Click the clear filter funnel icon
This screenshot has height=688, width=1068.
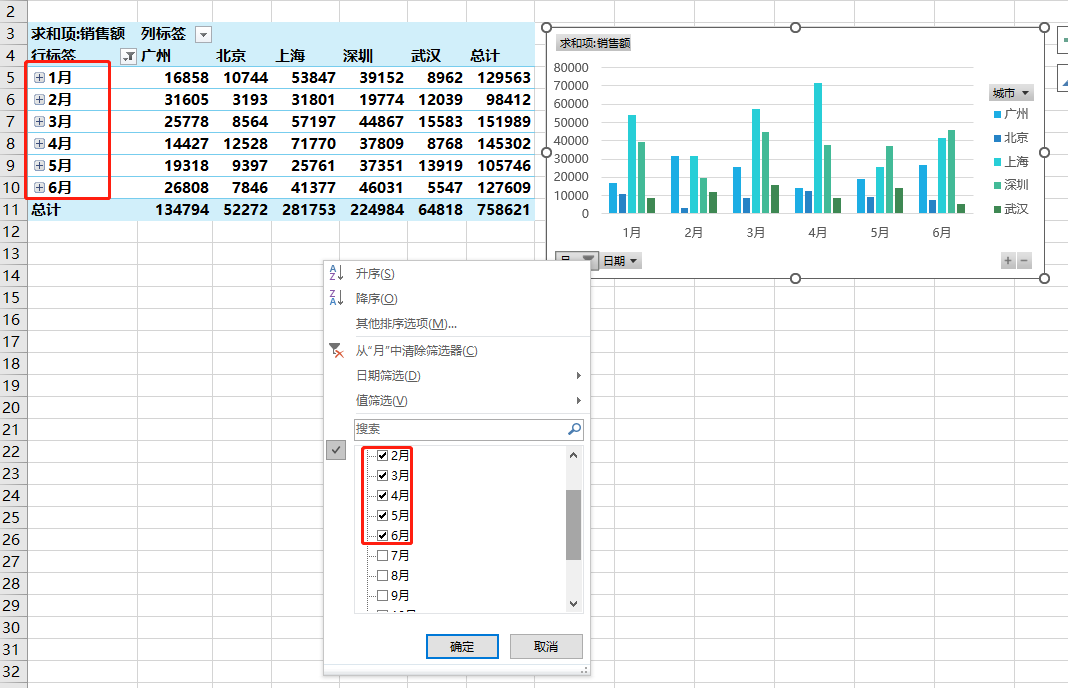(x=336, y=350)
